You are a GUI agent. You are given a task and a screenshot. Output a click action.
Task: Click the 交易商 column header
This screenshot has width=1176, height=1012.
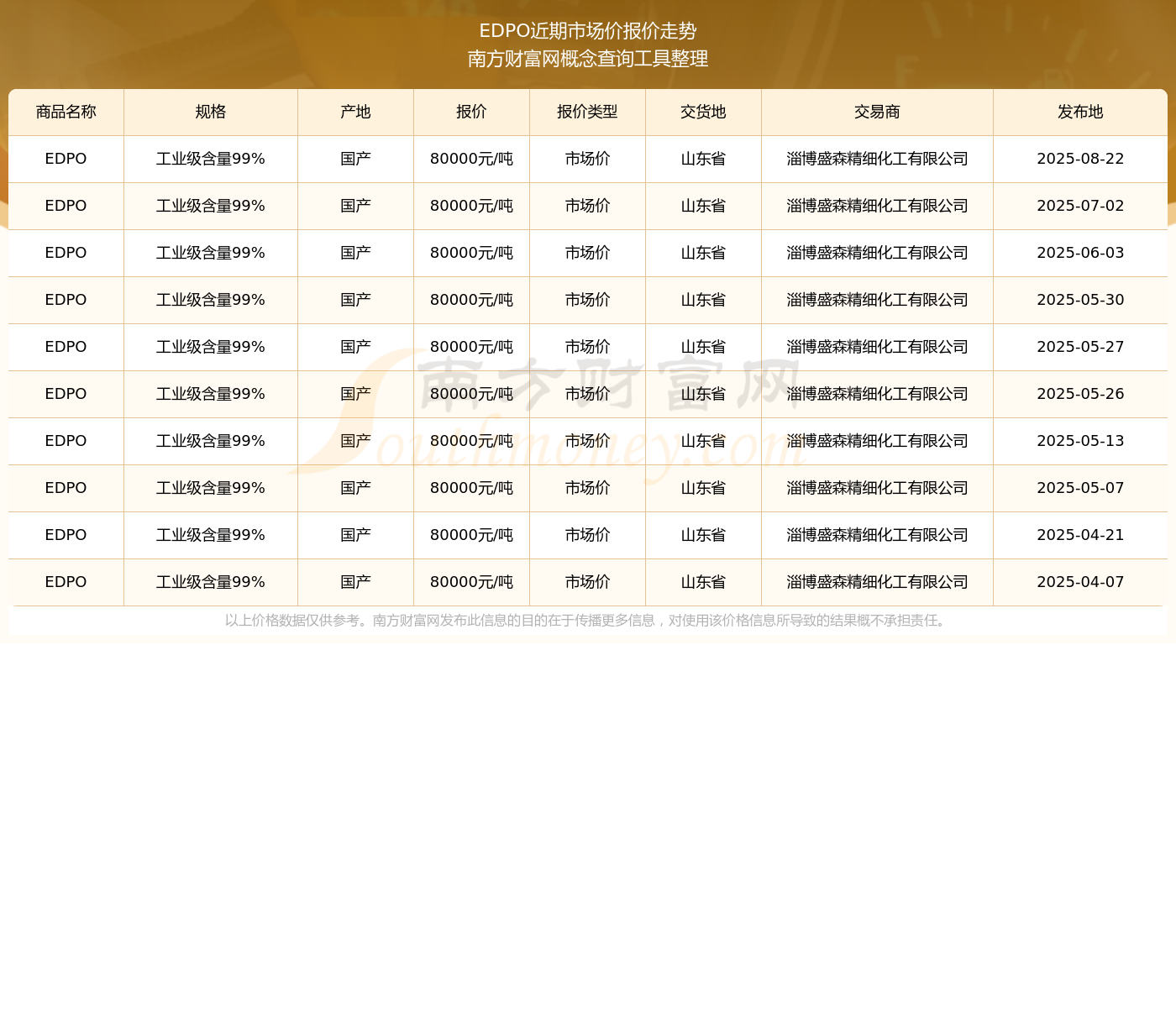tap(878, 113)
